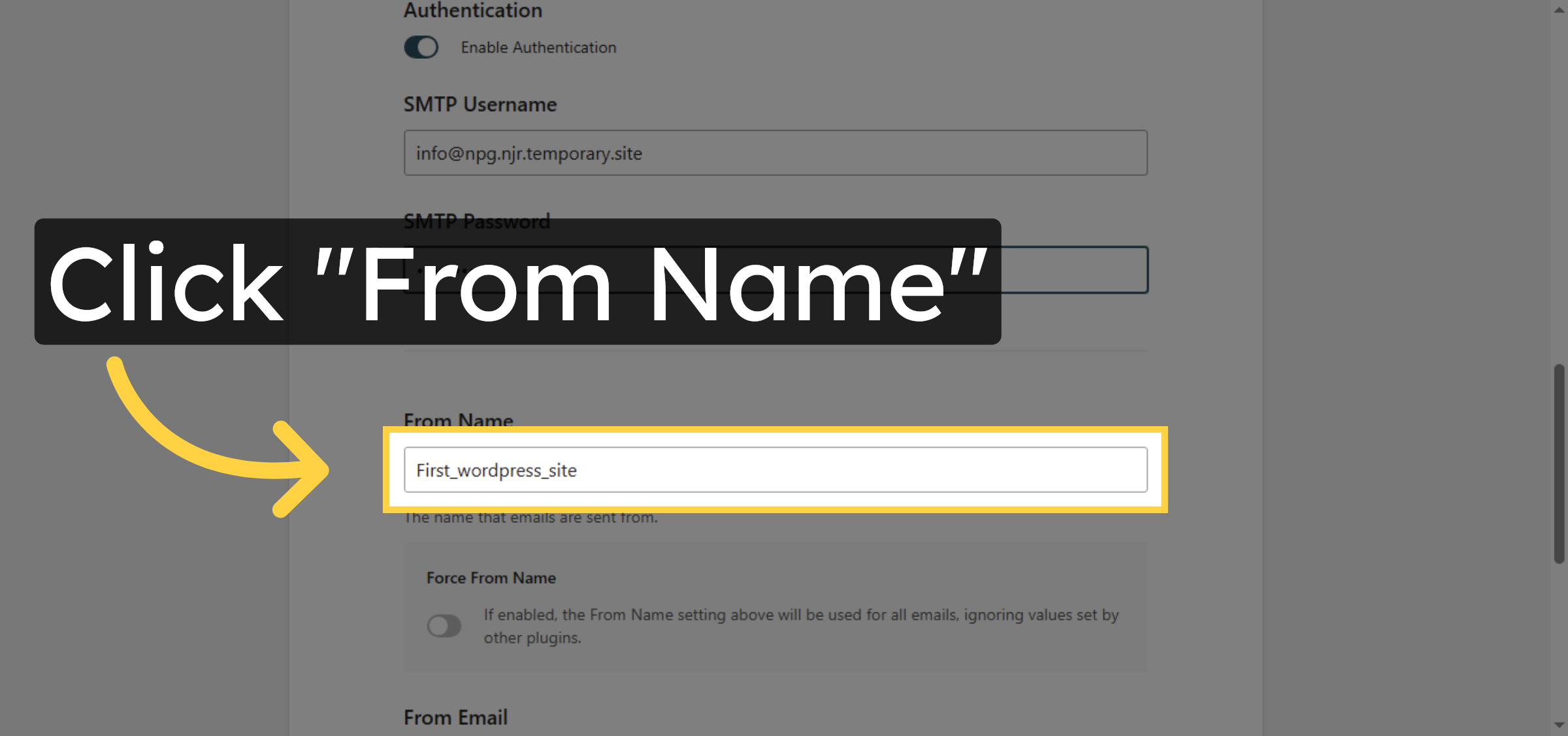
Task: Click the email "info@npg.njr.temporary.site"
Action: (x=529, y=153)
